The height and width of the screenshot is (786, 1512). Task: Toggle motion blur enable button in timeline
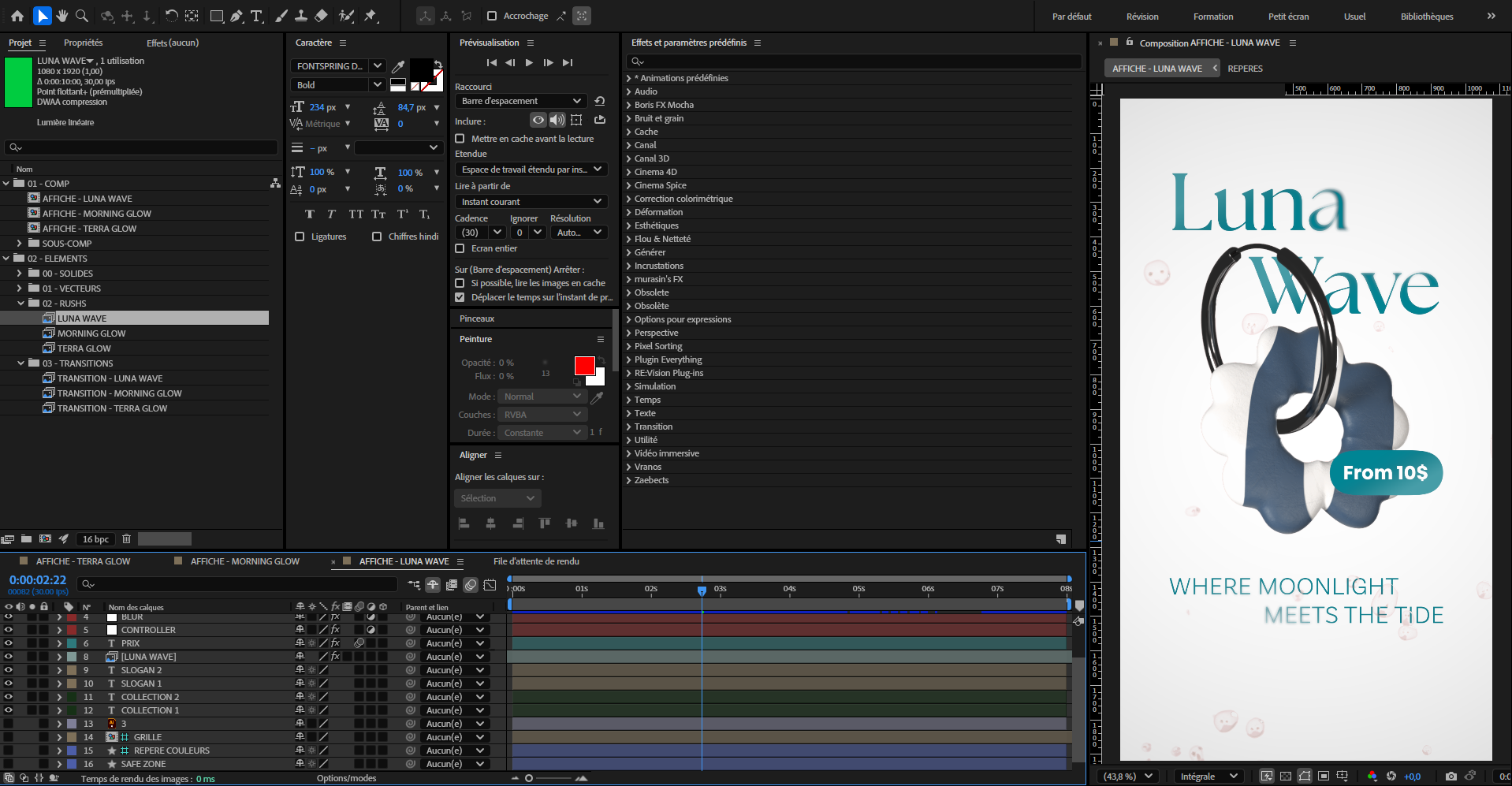click(471, 585)
